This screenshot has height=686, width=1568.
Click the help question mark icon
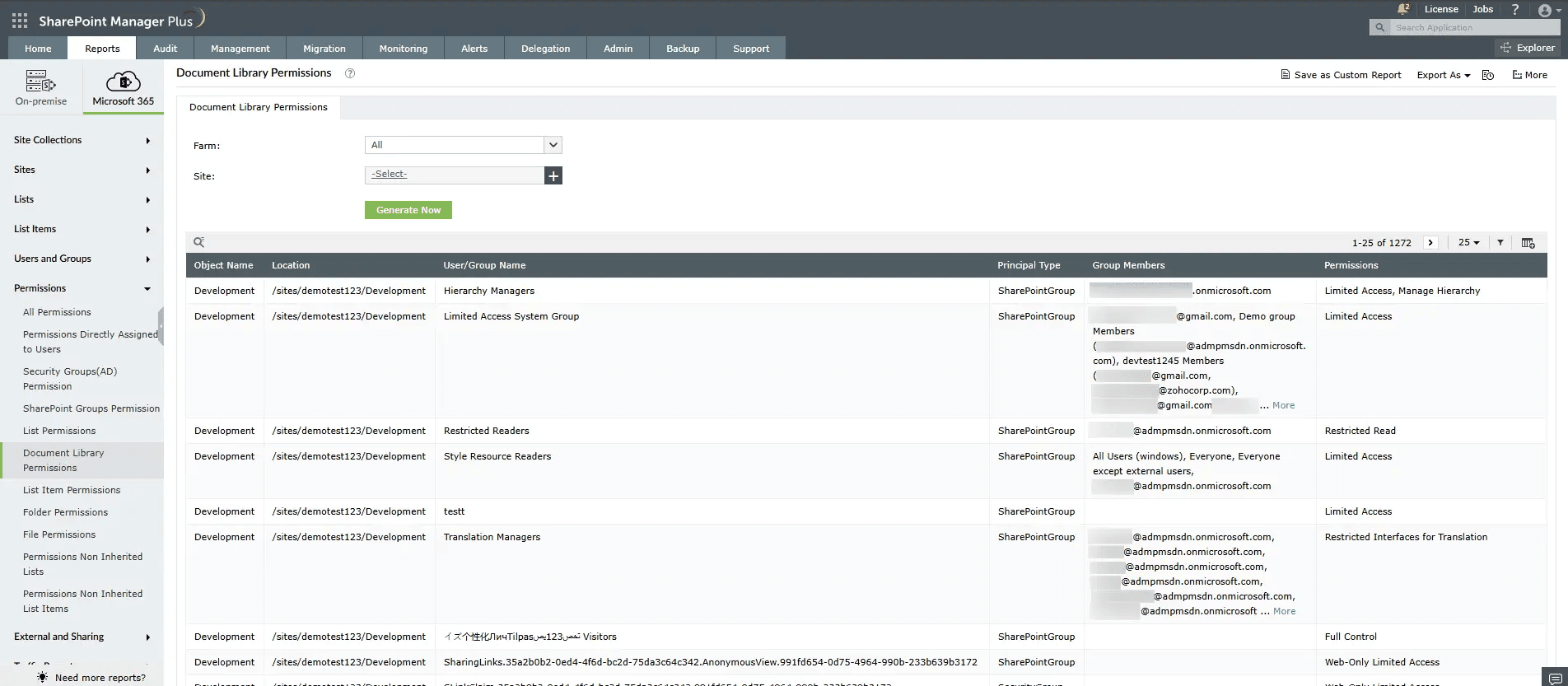click(x=1514, y=9)
